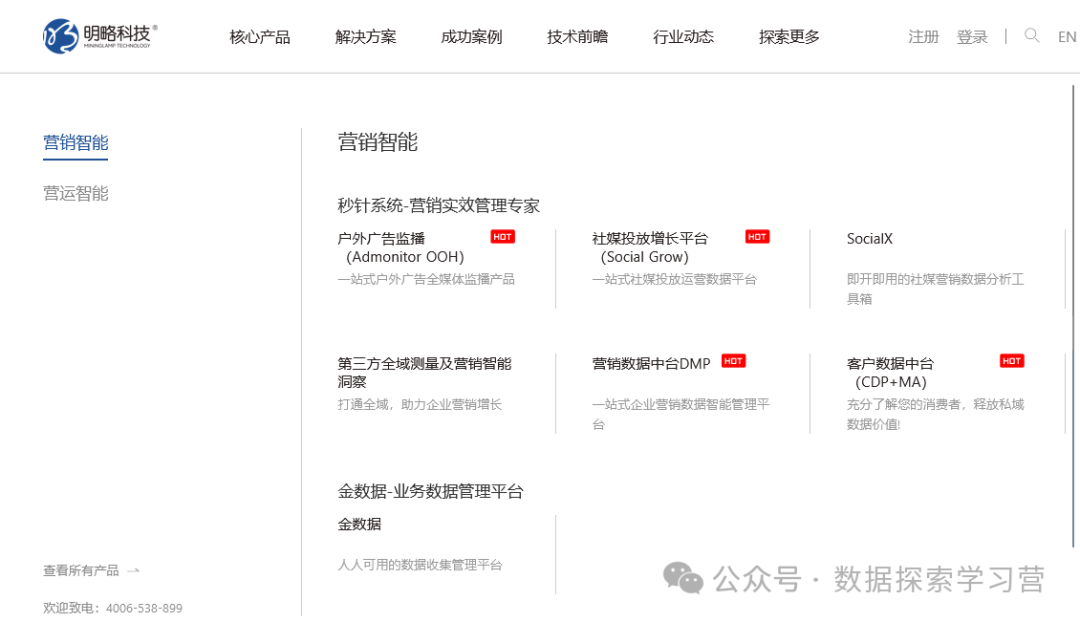This screenshot has width=1080, height=622.
Task: Open the 金数据 product link
Action: 359,524
